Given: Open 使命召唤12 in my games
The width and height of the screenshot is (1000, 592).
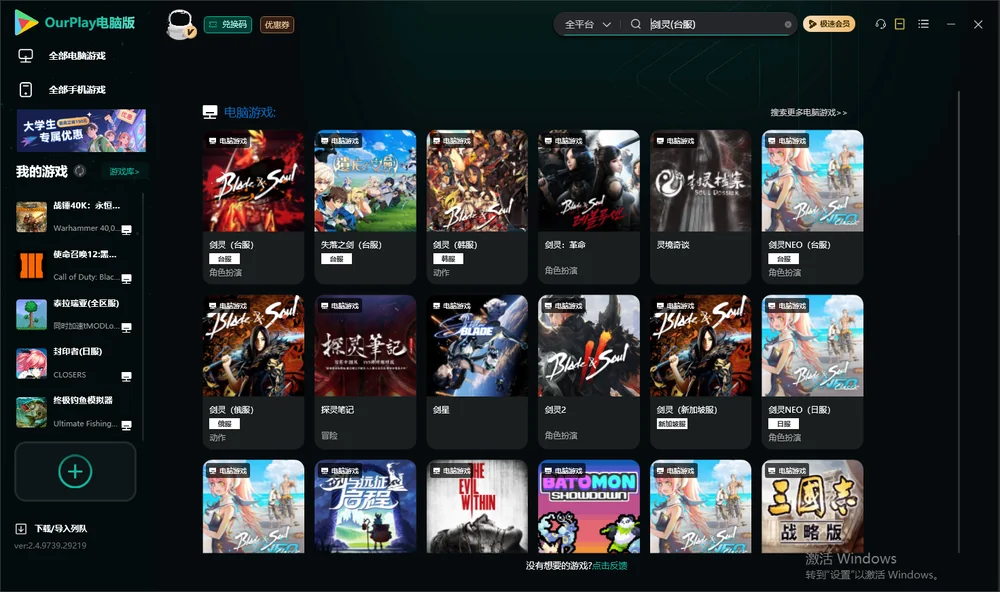Looking at the screenshot, I should pyautogui.click(x=74, y=265).
